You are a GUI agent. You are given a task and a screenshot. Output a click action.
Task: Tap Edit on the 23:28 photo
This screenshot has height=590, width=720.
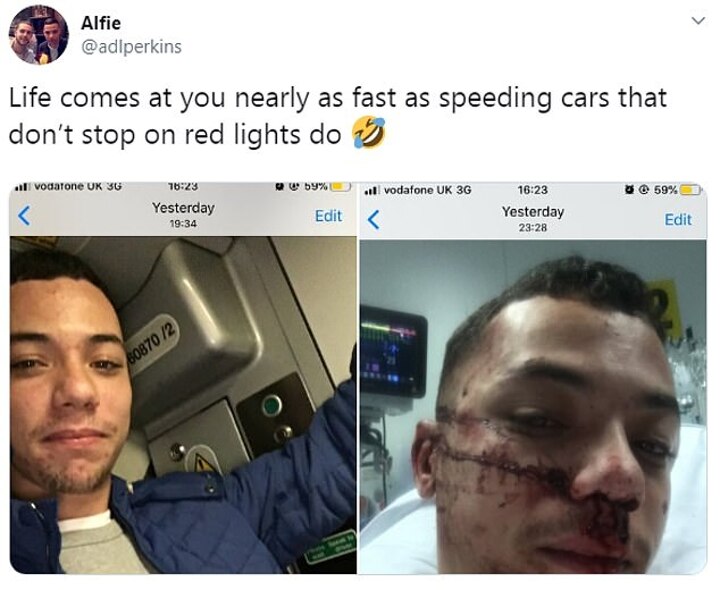pyautogui.click(x=678, y=219)
